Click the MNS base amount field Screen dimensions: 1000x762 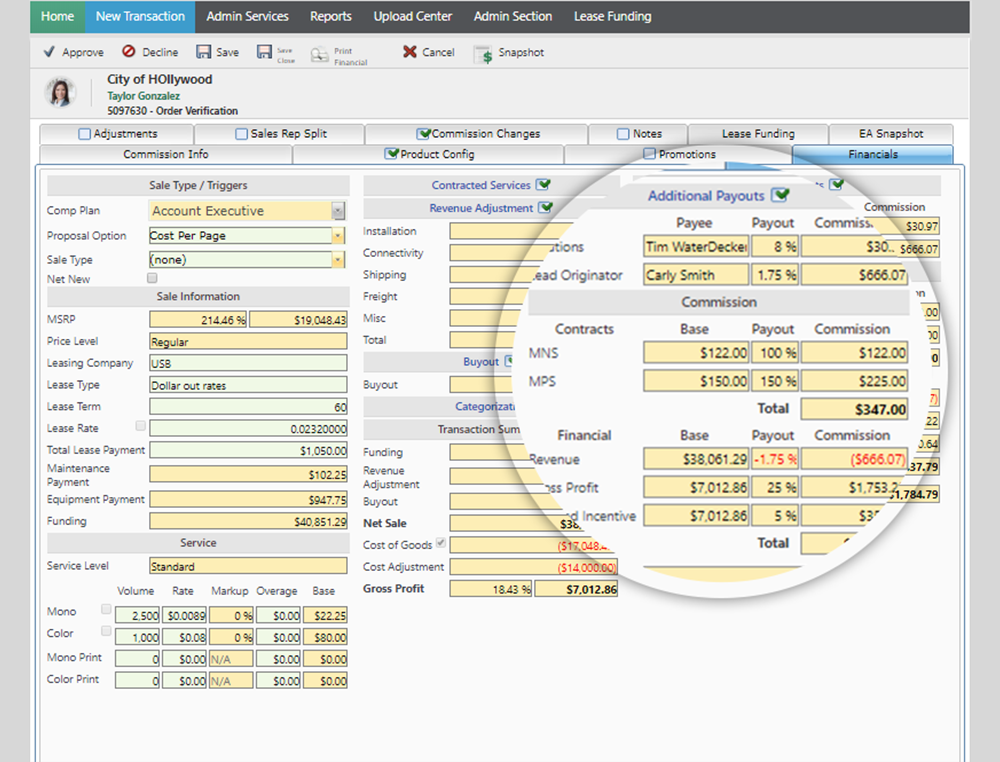tap(696, 353)
